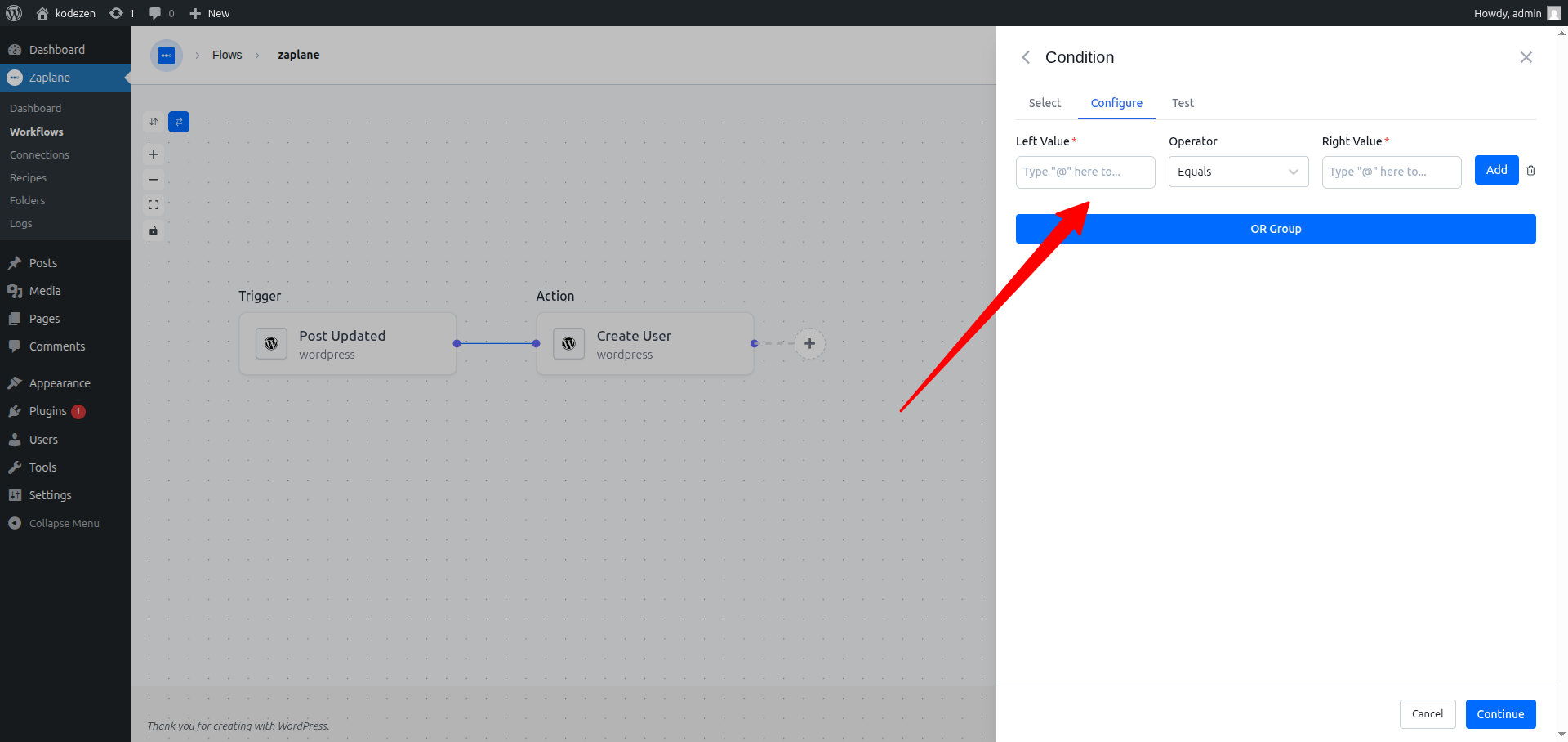The image size is (1568, 742).
Task: Click the Continue button
Action: (x=1500, y=714)
